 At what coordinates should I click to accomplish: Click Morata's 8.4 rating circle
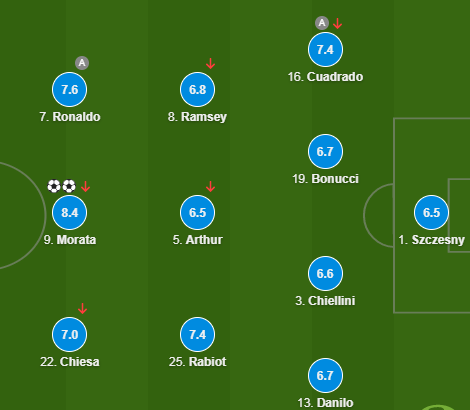tap(70, 212)
